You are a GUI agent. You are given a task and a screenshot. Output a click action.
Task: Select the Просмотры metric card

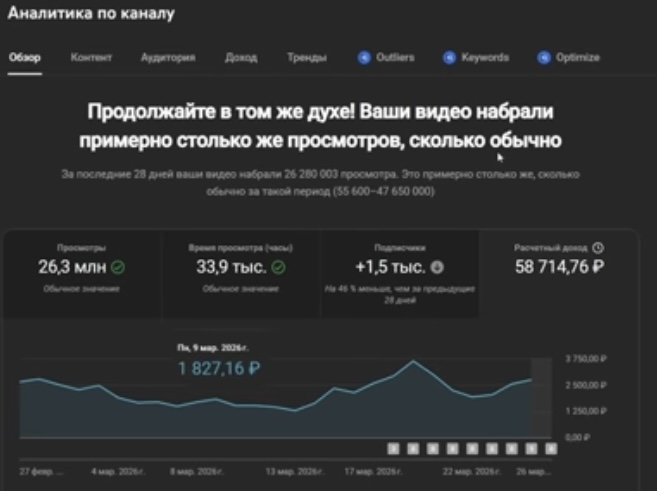pos(82,274)
